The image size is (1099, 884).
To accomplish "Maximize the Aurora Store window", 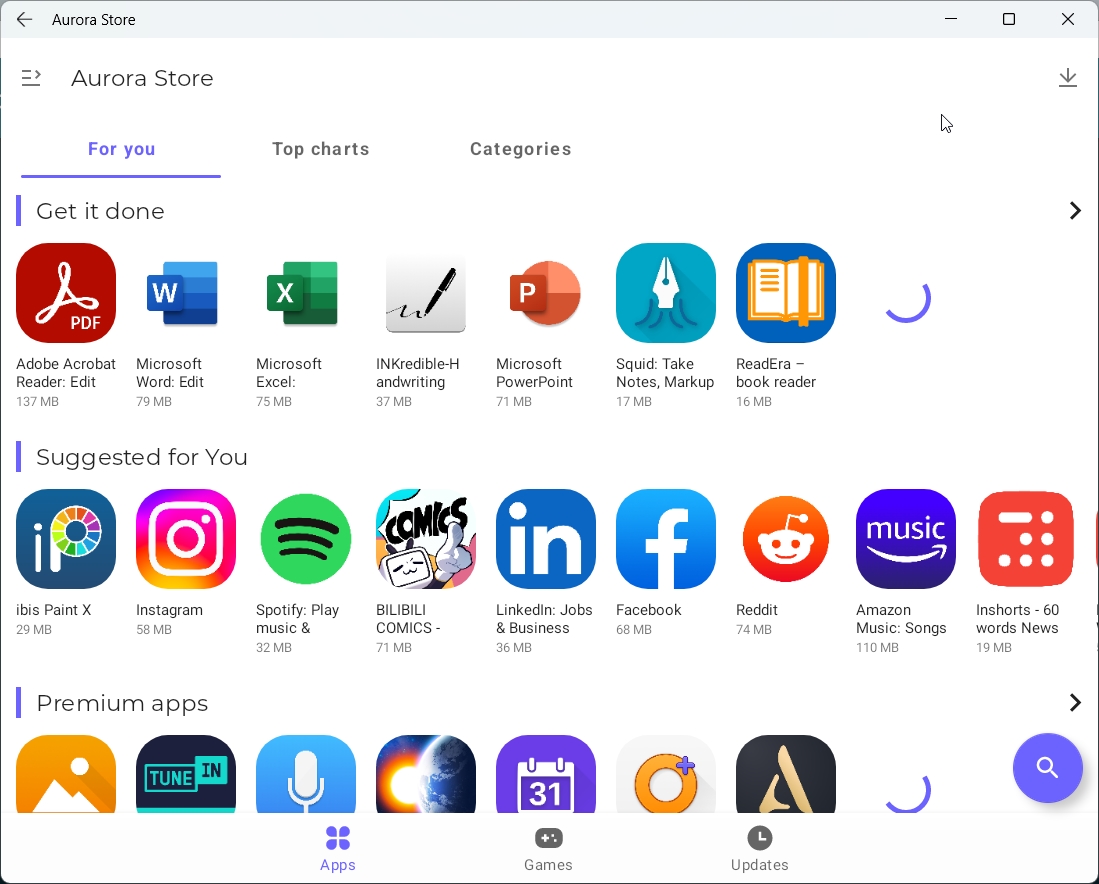I will (x=1009, y=19).
